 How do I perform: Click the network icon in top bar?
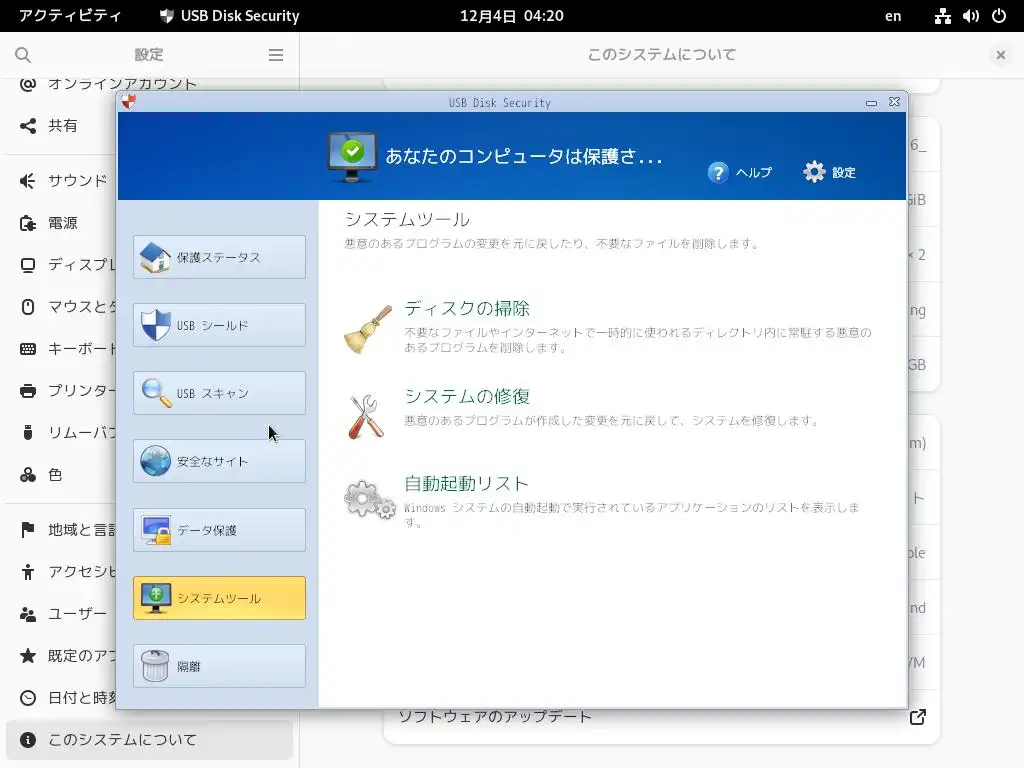[x=942, y=16]
